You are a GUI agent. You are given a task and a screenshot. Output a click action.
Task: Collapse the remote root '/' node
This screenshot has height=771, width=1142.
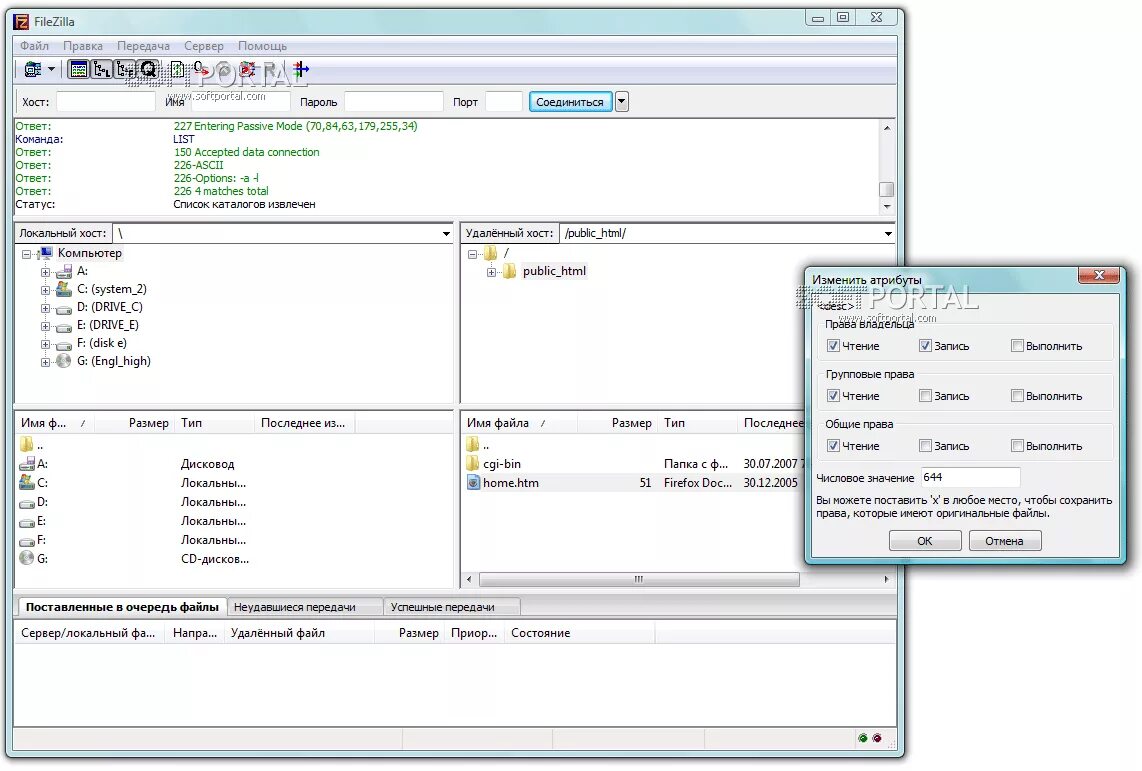pos(472,254)
